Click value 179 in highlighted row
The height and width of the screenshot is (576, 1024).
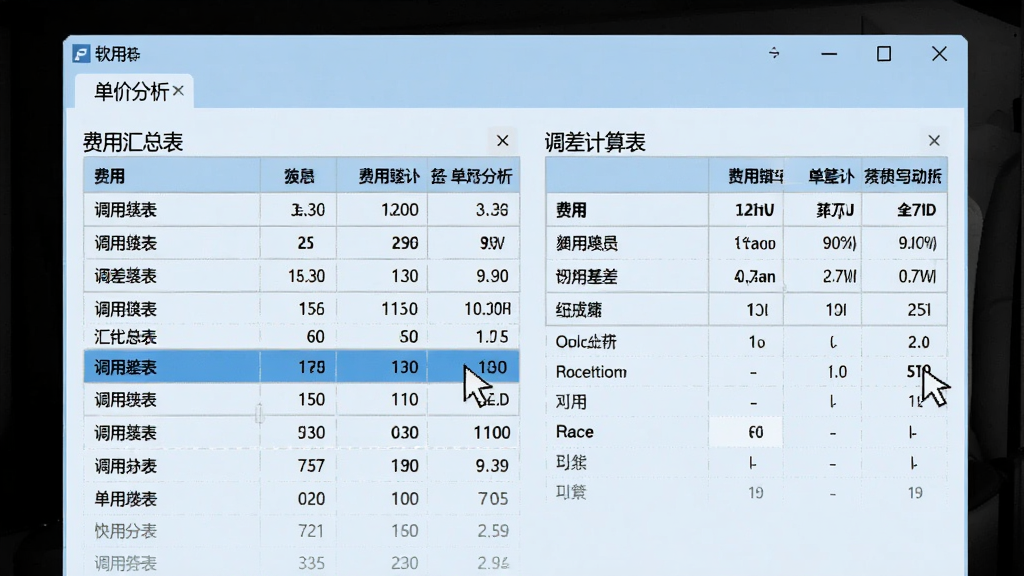[312, 367]
